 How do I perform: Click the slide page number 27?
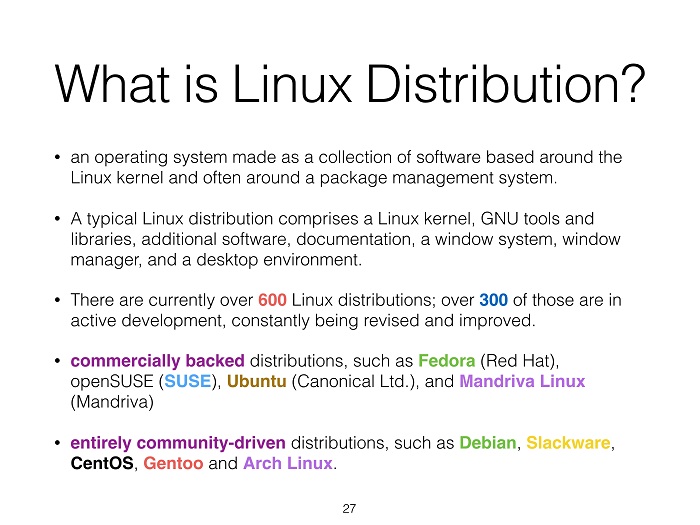point(349,508)
